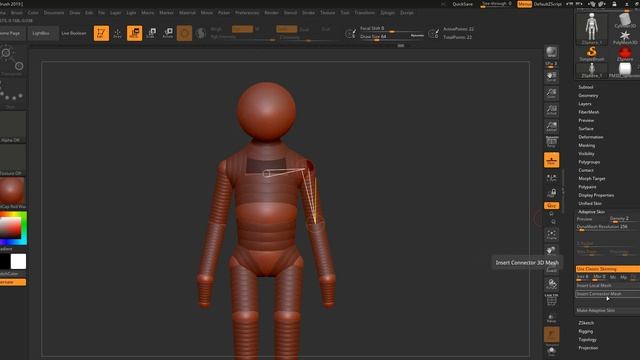640x360 pixels.
Task: Click the Insert Connector Mesh button
Action: pyautogui.click(x=608, y=293)
